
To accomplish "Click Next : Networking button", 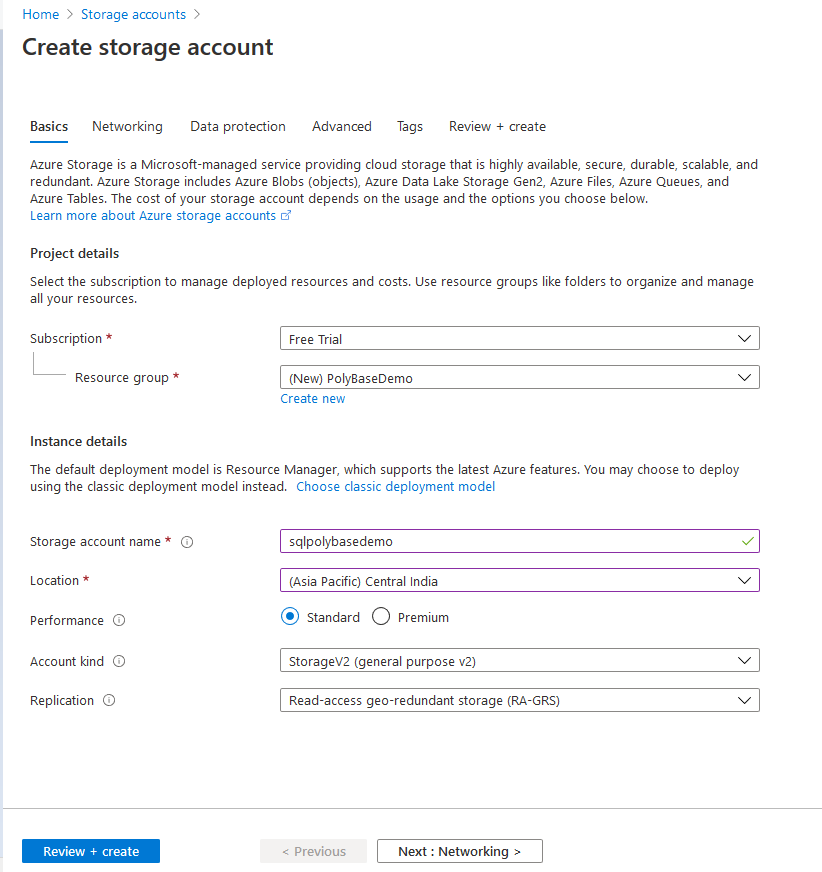I will pyautogui.click(x=459, y=852).
